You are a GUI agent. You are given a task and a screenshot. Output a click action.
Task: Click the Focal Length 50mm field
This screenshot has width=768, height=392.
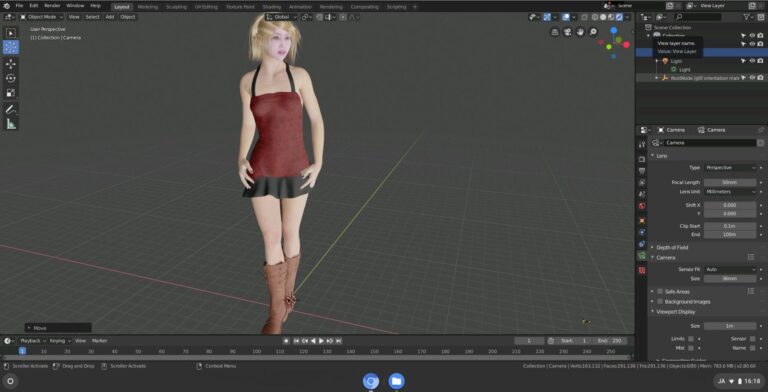point(730,182)
